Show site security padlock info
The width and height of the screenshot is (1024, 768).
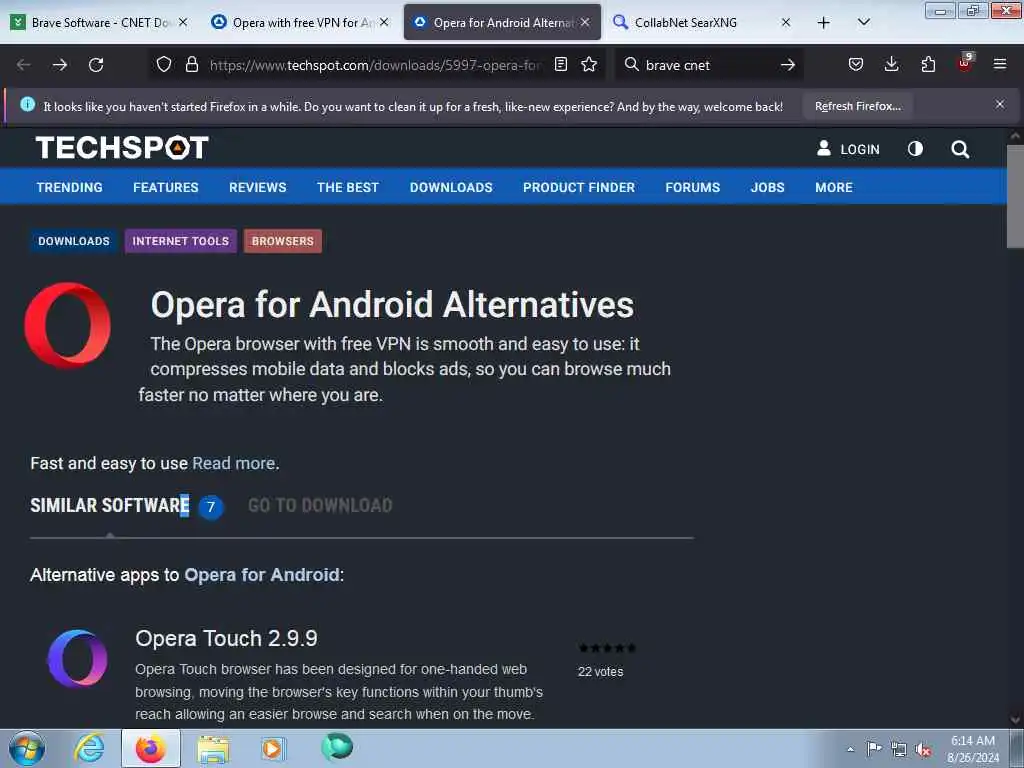(x=191, y=64)
